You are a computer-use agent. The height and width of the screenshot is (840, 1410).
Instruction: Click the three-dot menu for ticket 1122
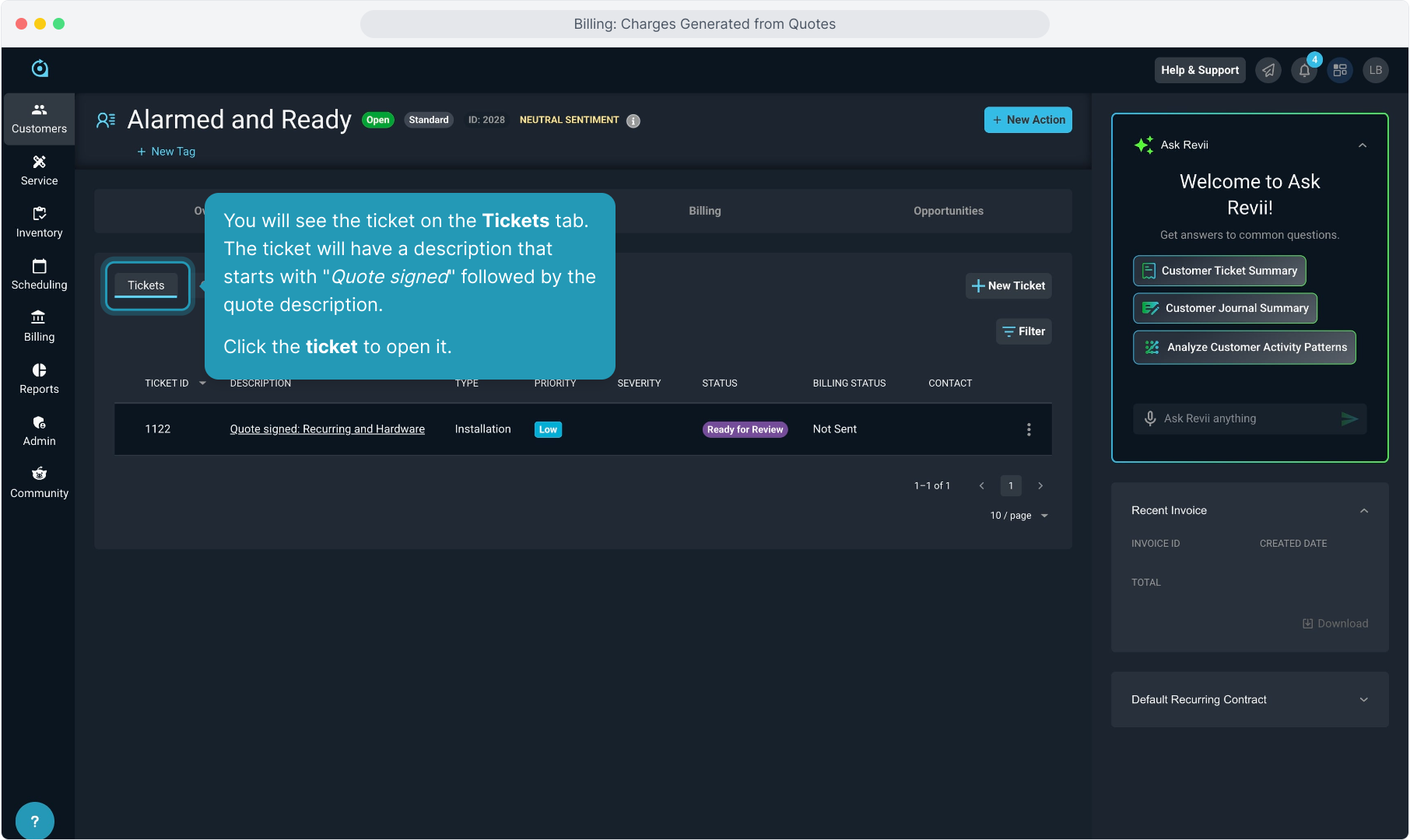coord(1029,429)
